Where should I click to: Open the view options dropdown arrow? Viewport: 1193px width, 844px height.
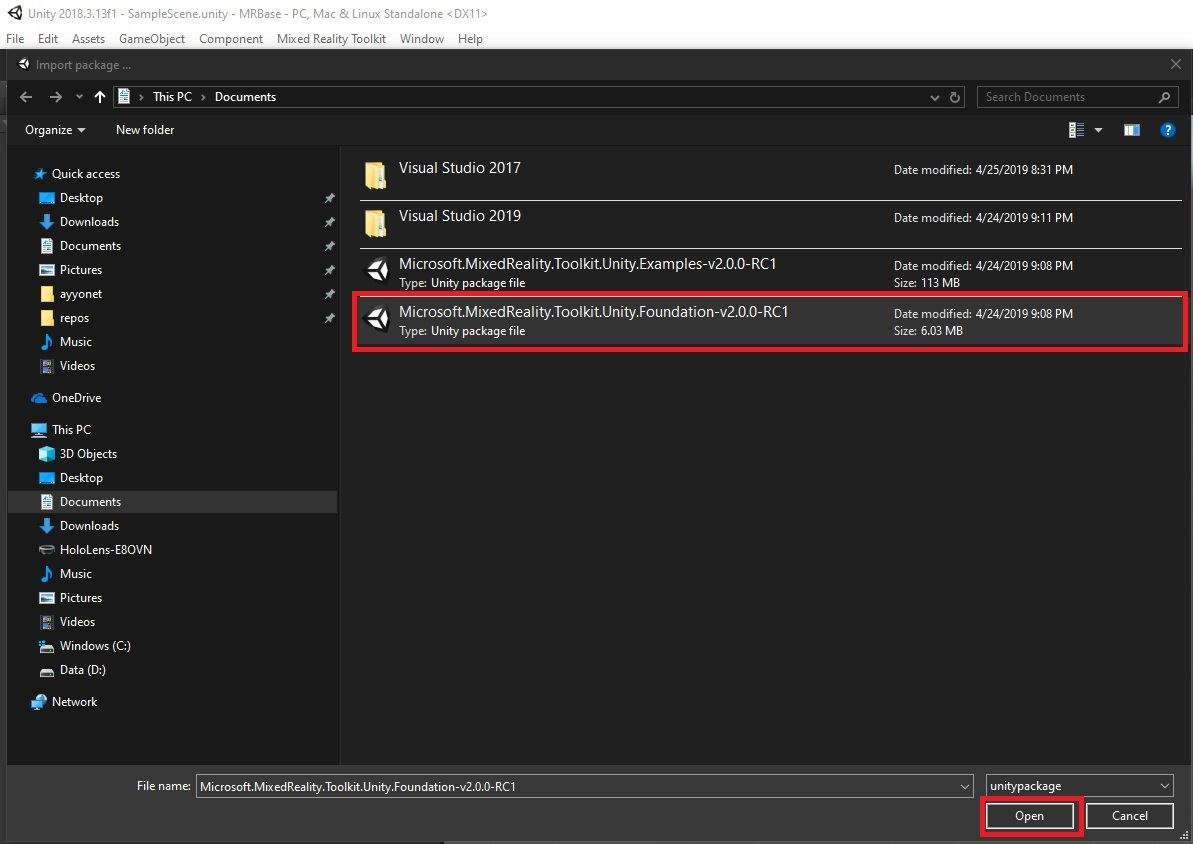click(1098, 130)
